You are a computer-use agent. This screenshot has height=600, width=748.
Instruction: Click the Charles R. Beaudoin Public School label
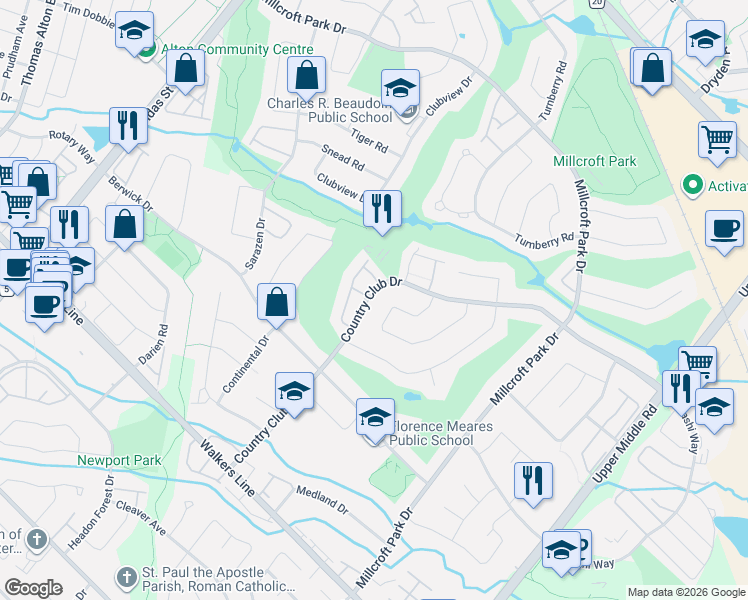coord(330,110)
